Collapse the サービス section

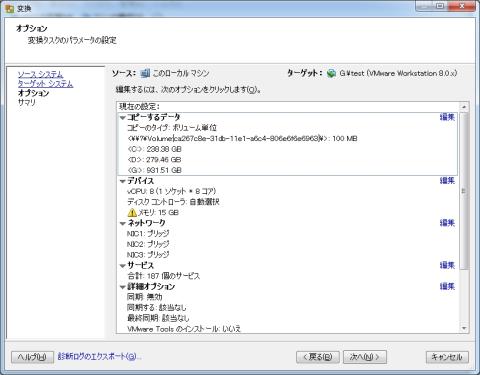point(123,266)
